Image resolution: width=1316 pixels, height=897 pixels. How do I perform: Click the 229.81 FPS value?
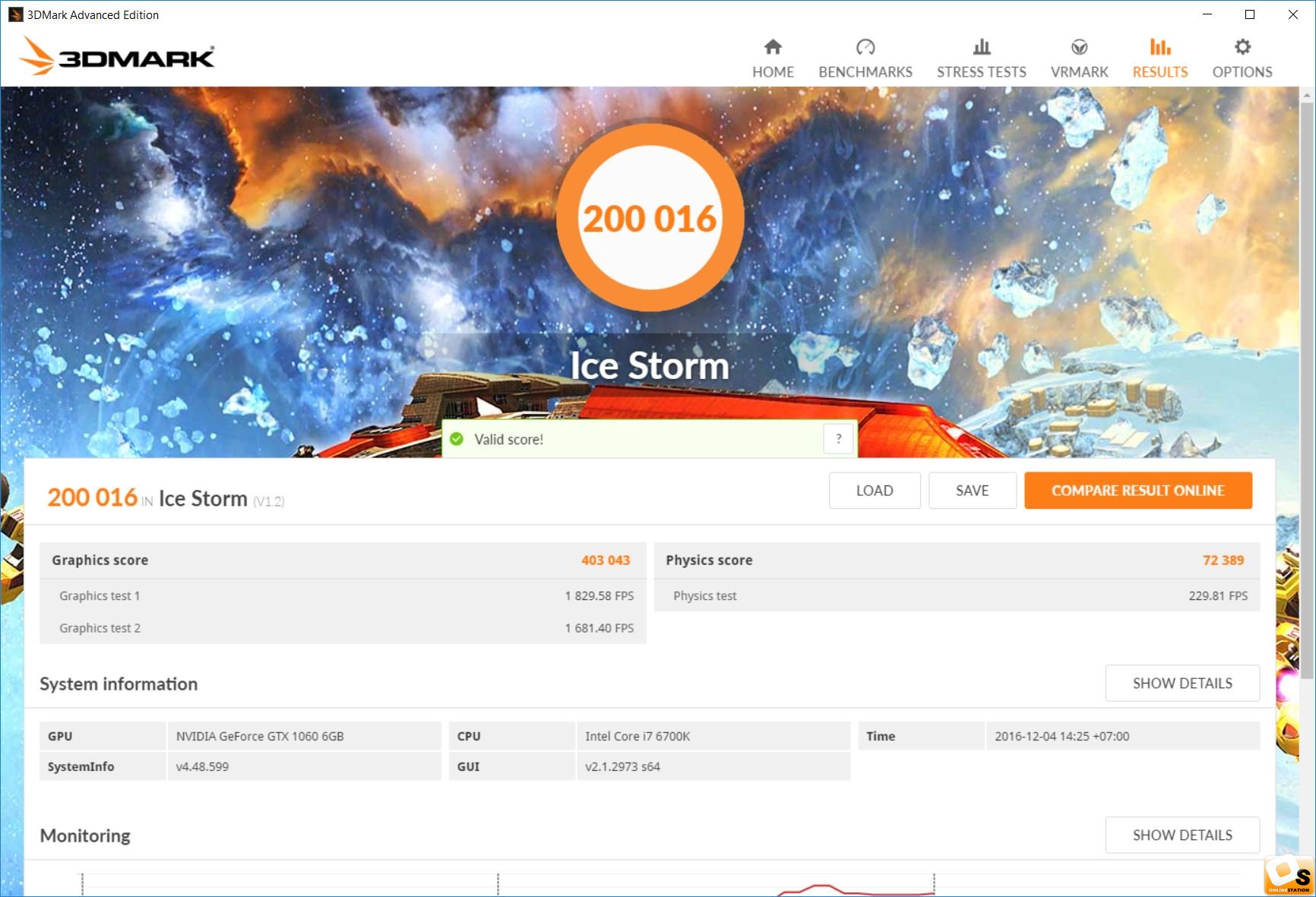pos(1218,596)
